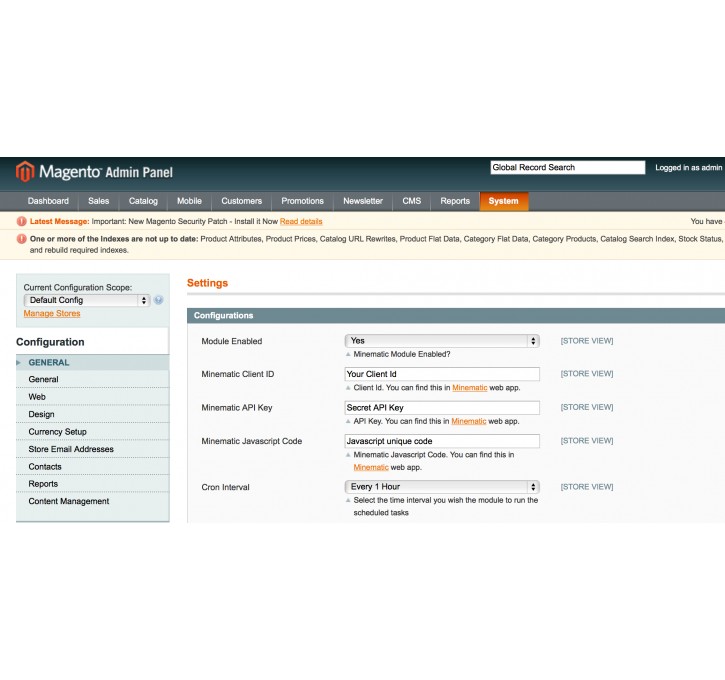The height and width of the screenshot is (680, 725).
Task: Open the Dashboard menu
Action: [48, 201]
